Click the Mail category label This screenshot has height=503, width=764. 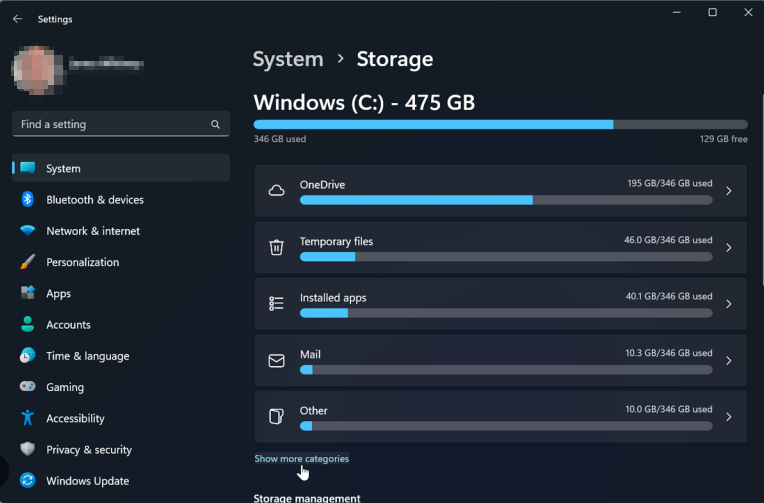click(x=310, y=354)
